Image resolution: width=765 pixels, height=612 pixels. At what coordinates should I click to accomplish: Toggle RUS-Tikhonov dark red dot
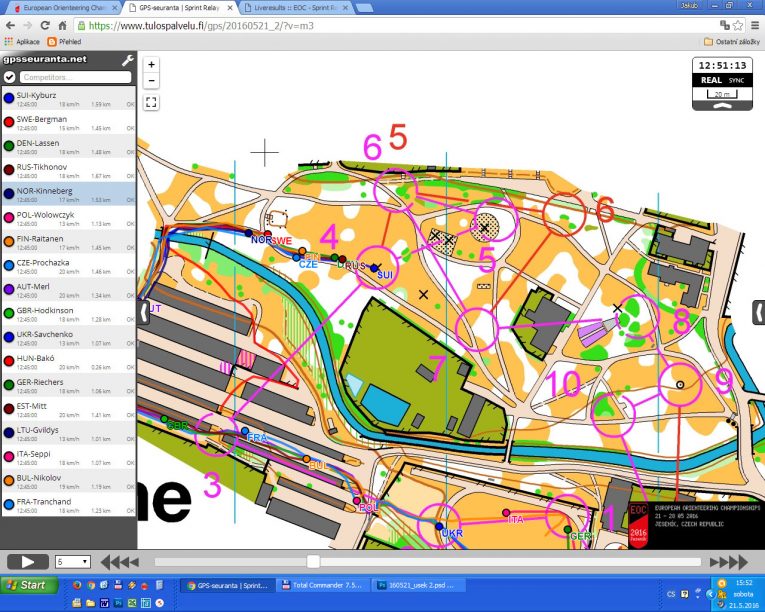(x=9, y=170)
